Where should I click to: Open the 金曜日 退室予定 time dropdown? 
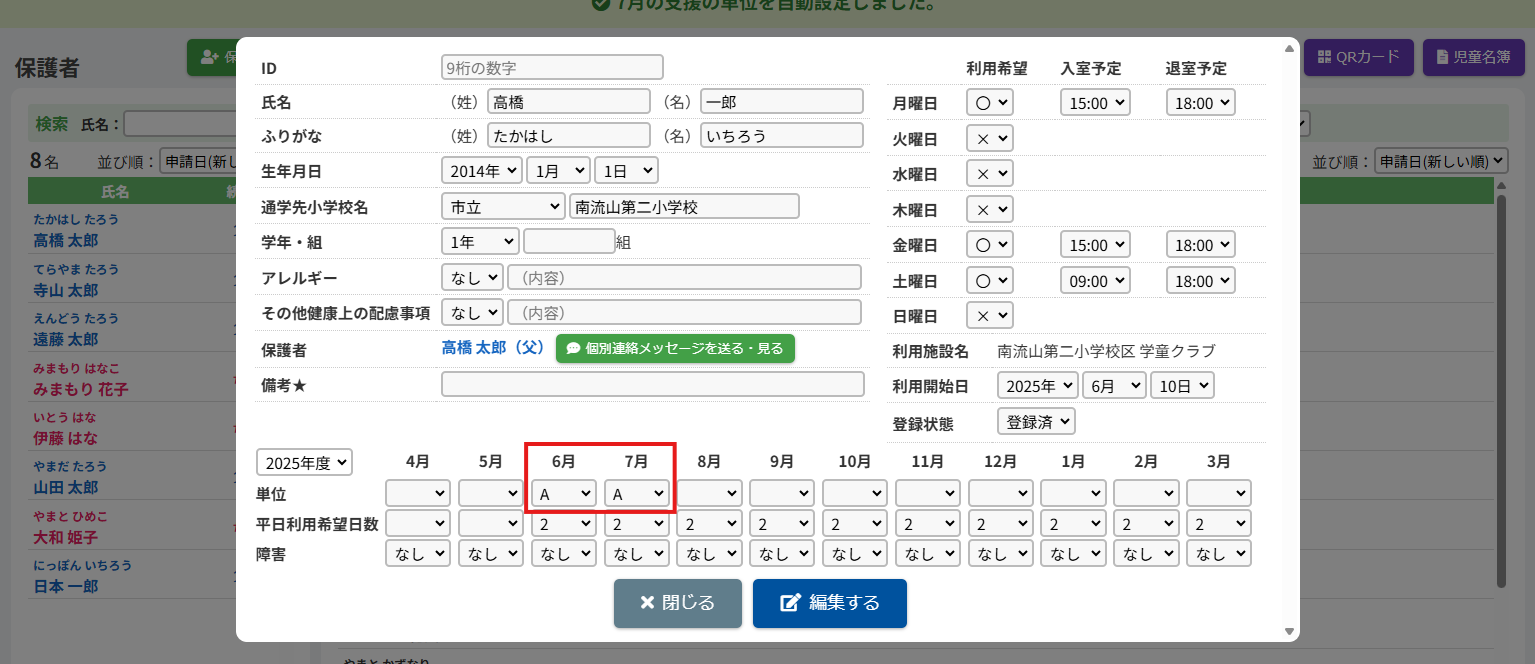[1200, 245]
